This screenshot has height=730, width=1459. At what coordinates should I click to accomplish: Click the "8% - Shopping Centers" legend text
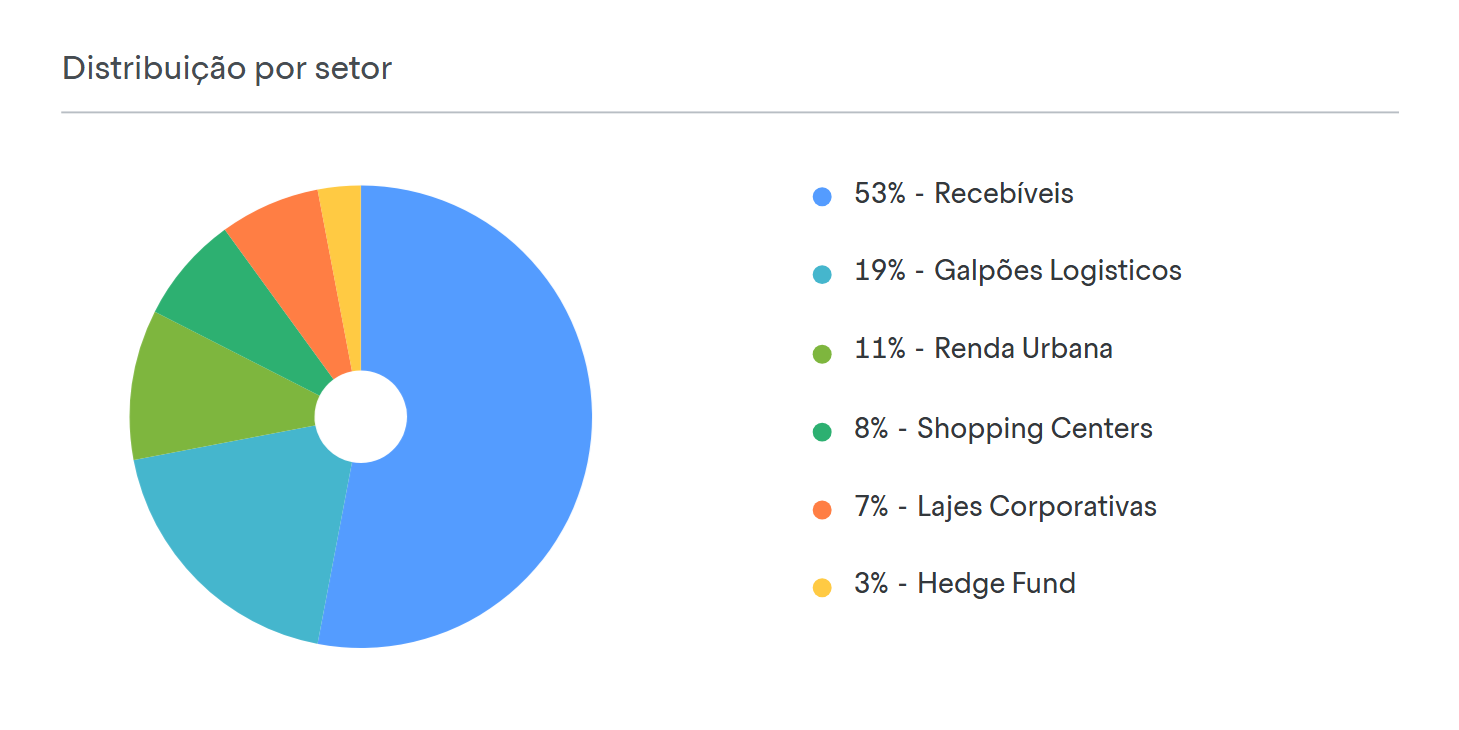click(1003, 429)
